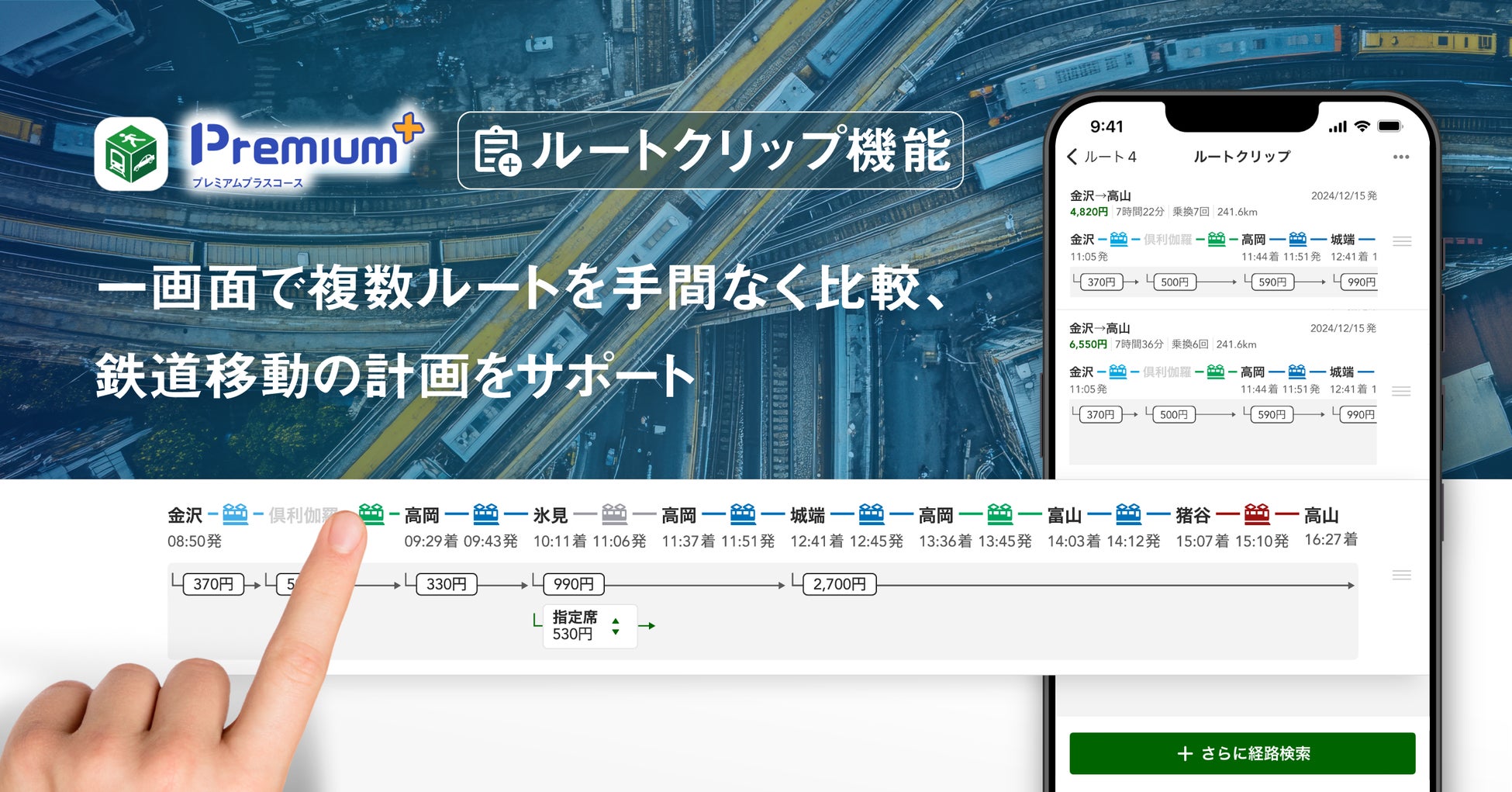Click the 2,700円 fare box
This screenshot has height=792, width=1512.
point(840,584)
